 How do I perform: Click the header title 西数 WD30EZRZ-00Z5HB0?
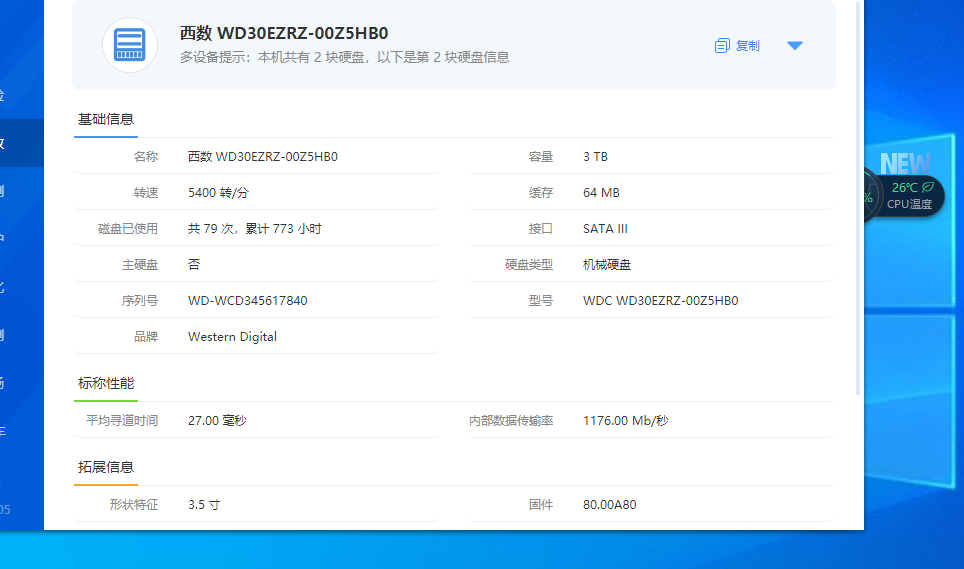pyautogui.click(x=284, y=33)
